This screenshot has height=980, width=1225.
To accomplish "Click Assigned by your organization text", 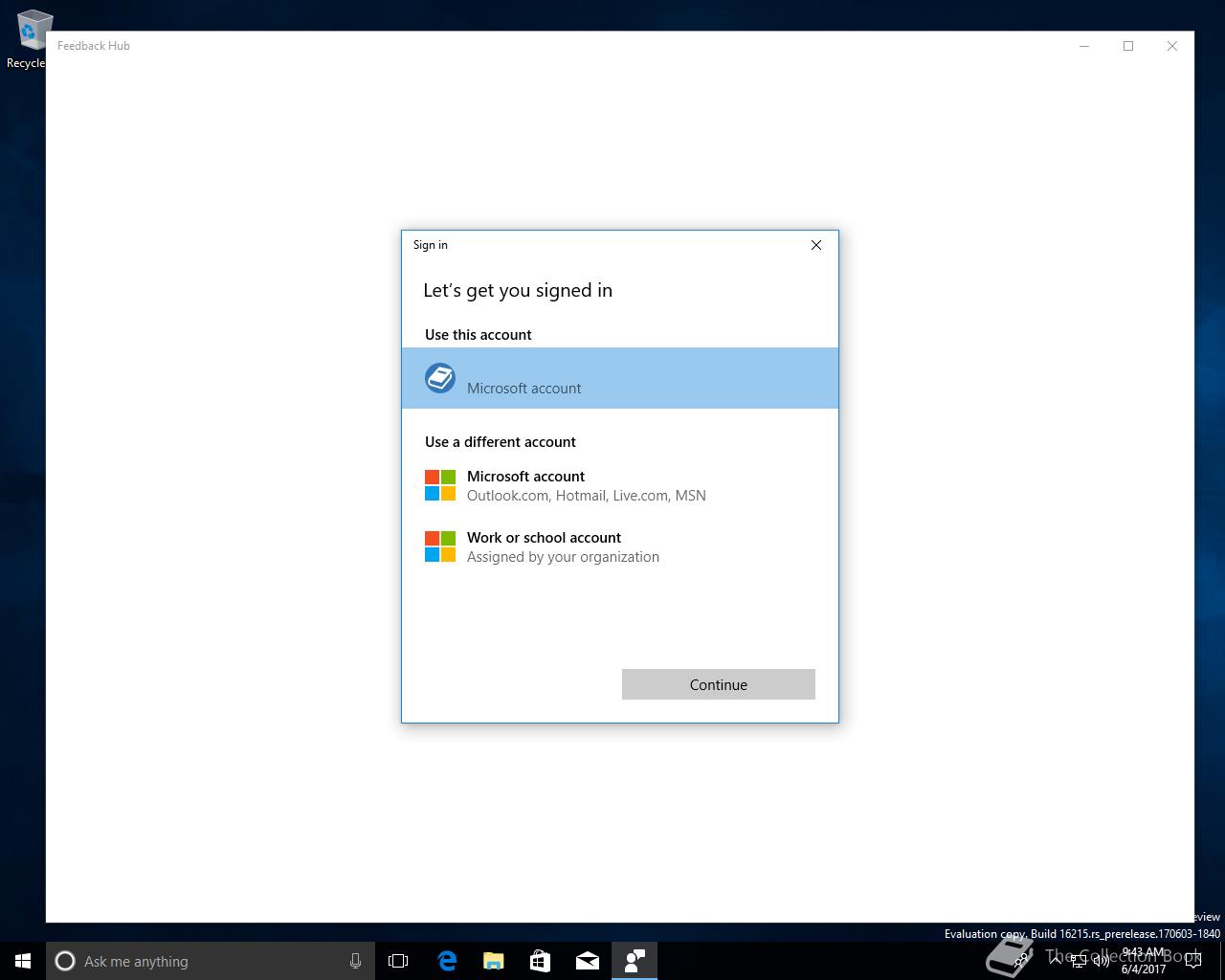I will coord(563,557).
